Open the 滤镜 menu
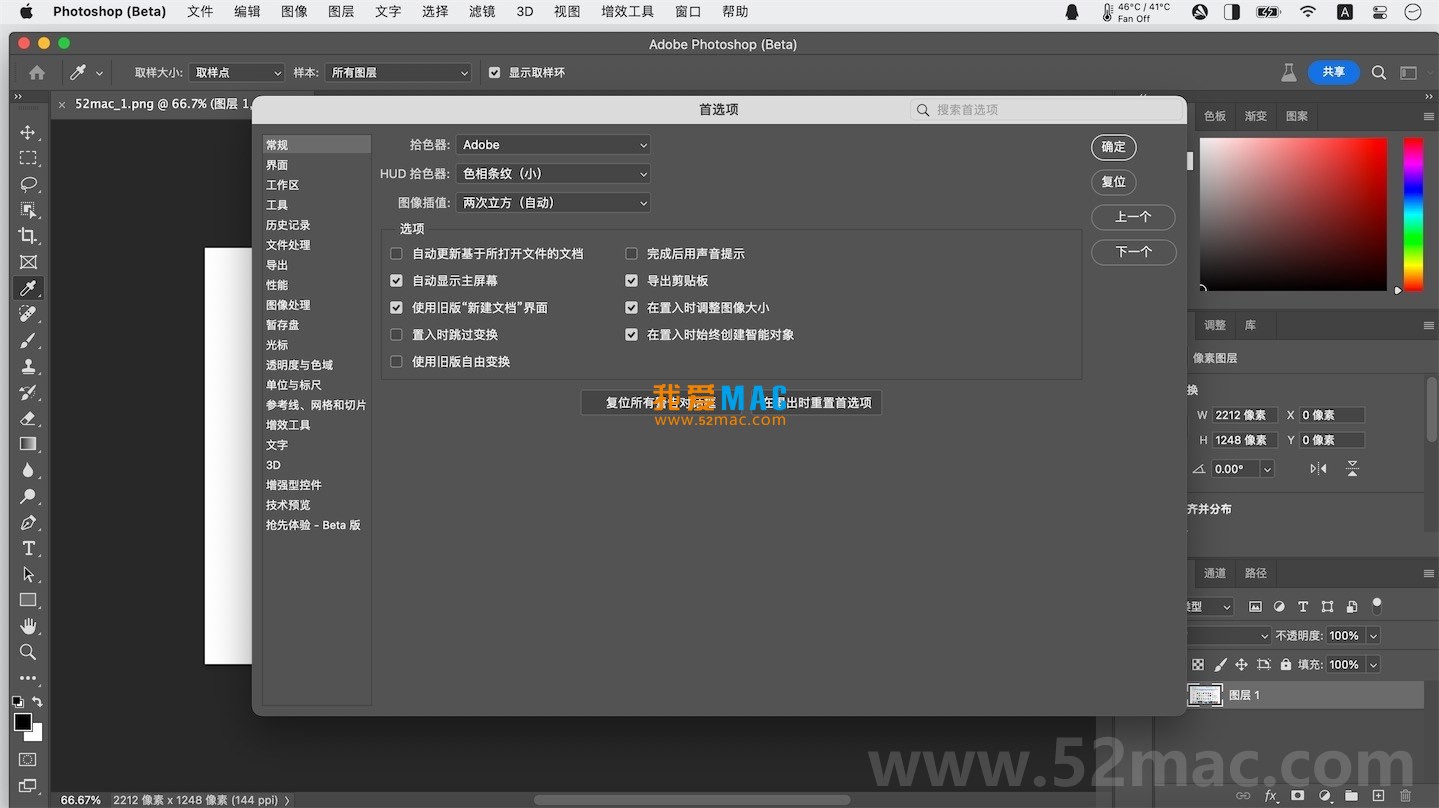Screen dimensions: 1439x808 [x=482, y=12]
